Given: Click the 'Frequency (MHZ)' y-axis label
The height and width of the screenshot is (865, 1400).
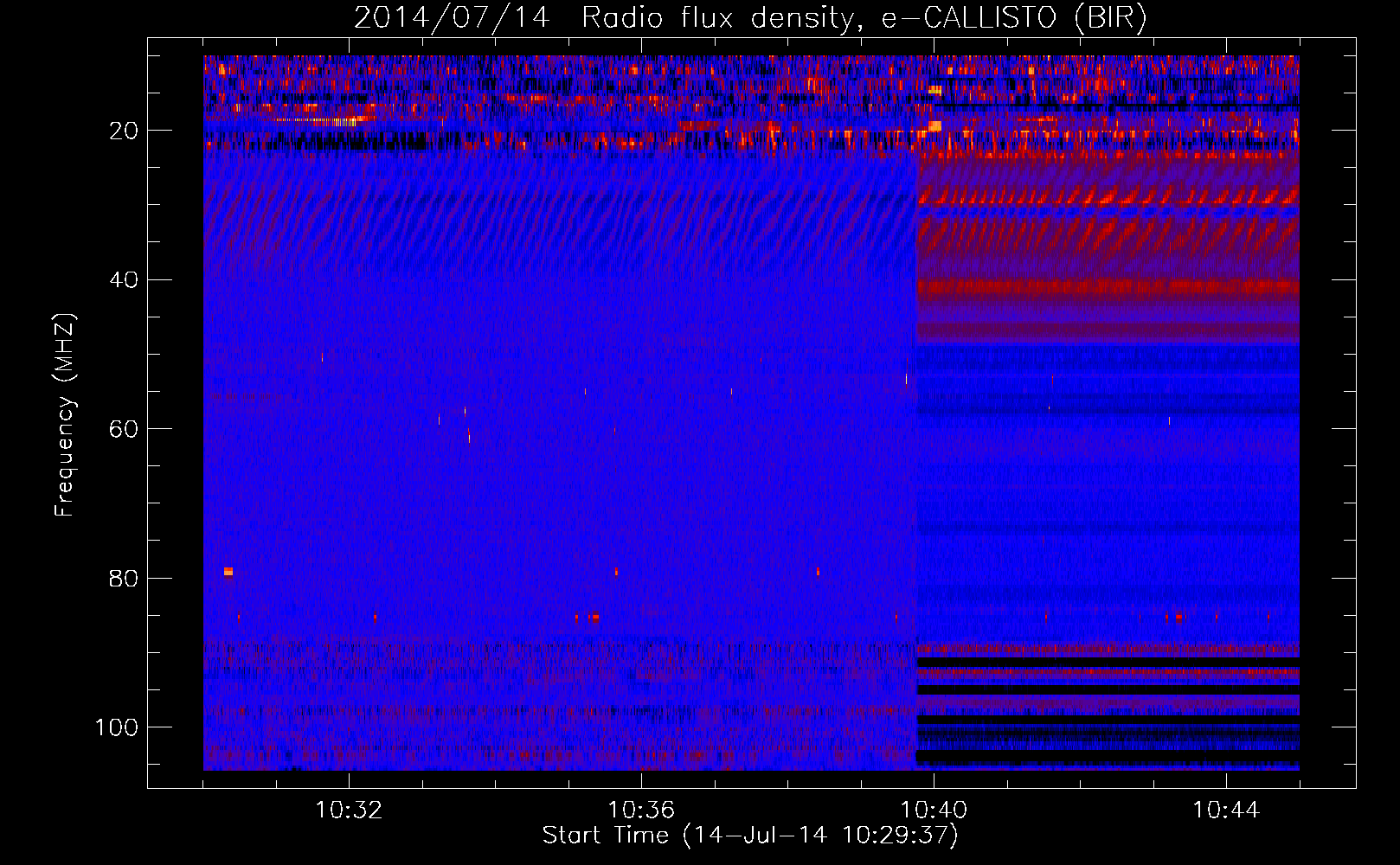Looking at the screenshot, I should 65,415.
